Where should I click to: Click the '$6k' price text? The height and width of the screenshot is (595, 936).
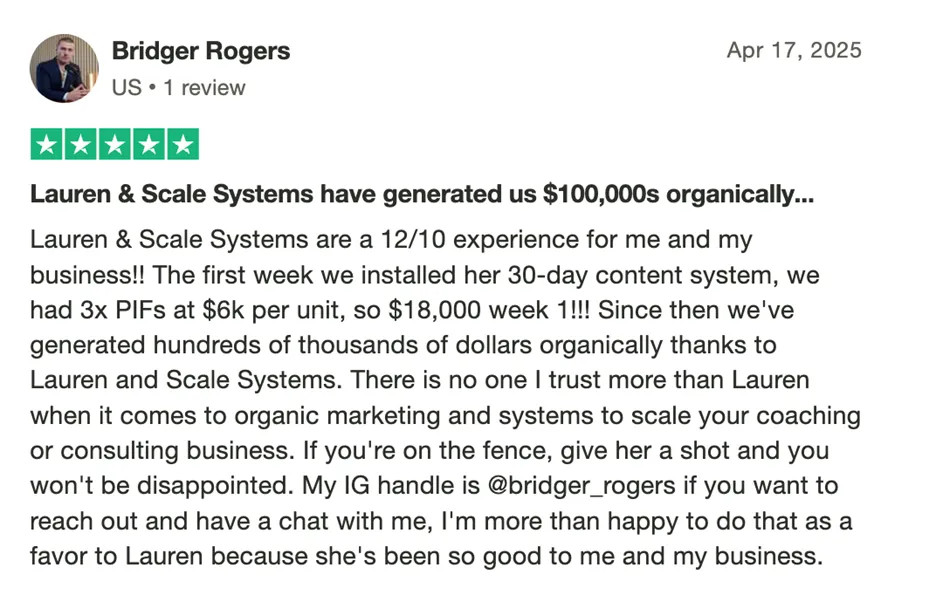coord(223,310)
